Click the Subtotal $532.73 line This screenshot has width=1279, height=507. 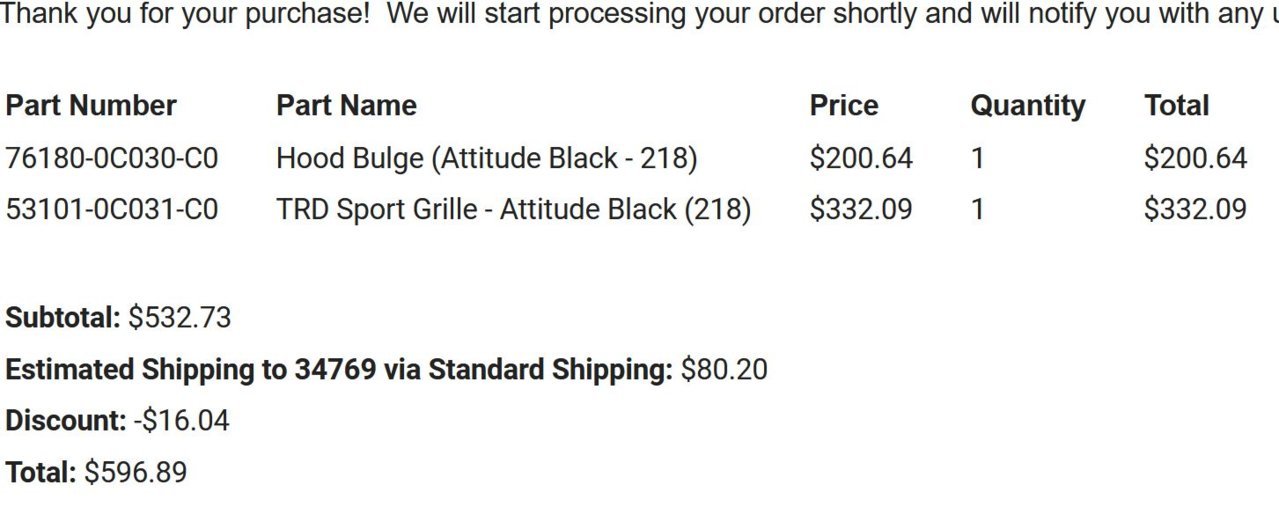point(118,318)
